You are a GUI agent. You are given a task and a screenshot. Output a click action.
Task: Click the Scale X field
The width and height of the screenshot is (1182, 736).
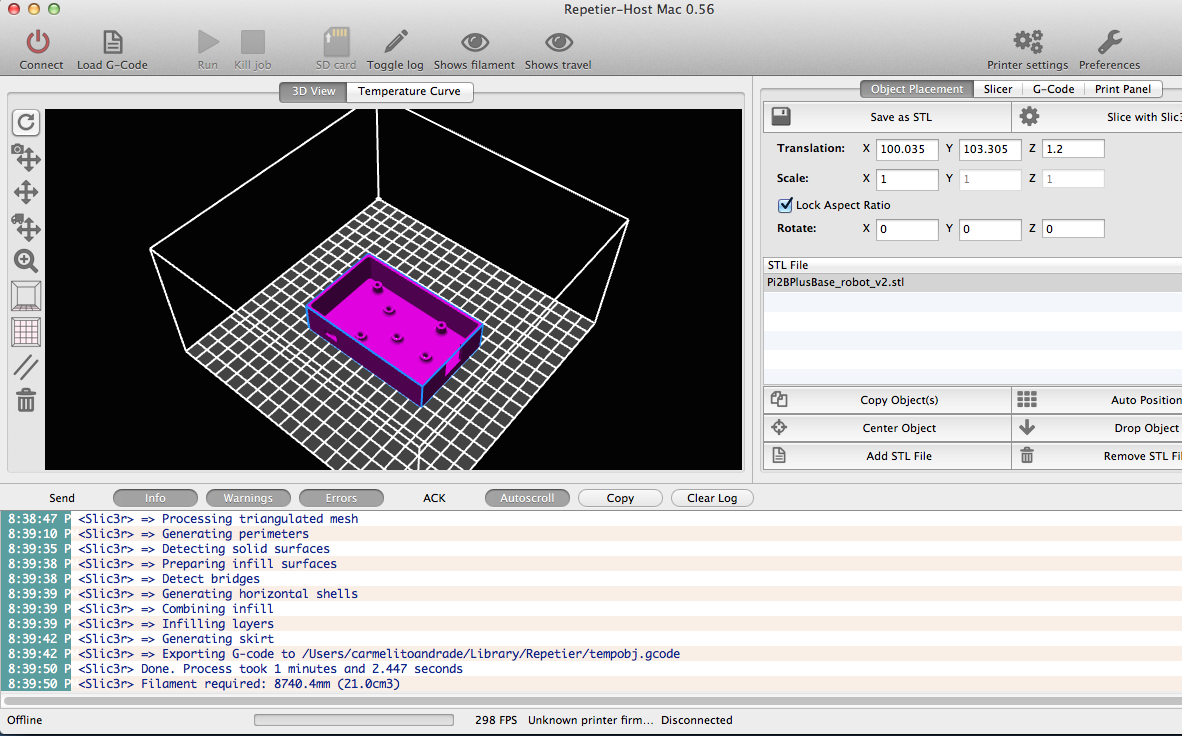tap(907, 179)
